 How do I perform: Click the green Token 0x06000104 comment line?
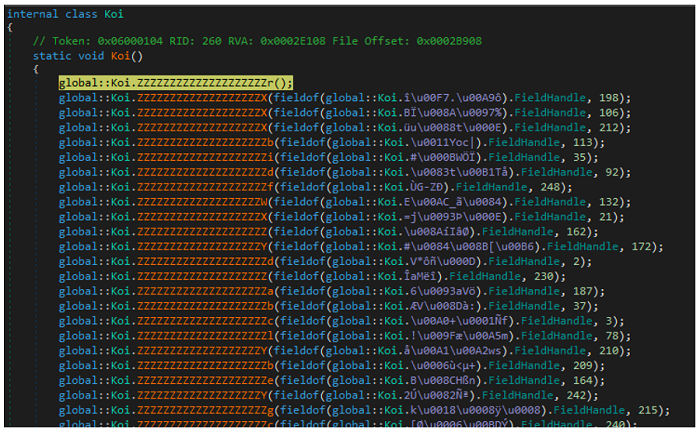[x=257, y=41]
